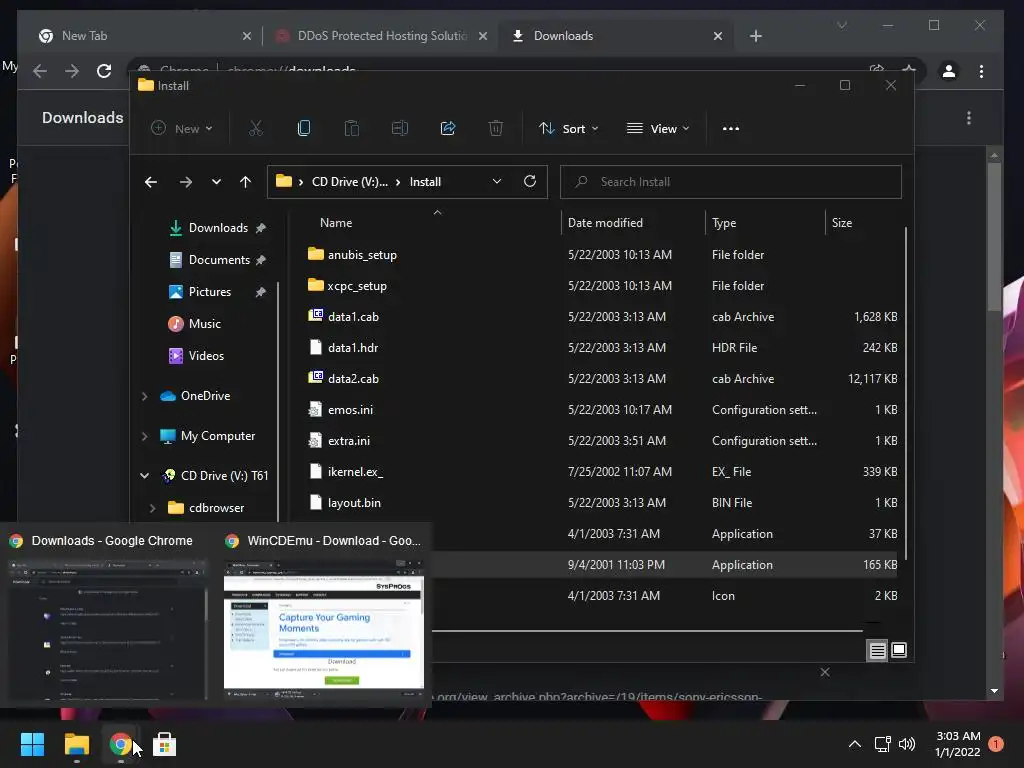The height and width of the screenshot is (768, 1024).
Task: Switch to large thumbnails view layout icon
Action: click(899, 650)
